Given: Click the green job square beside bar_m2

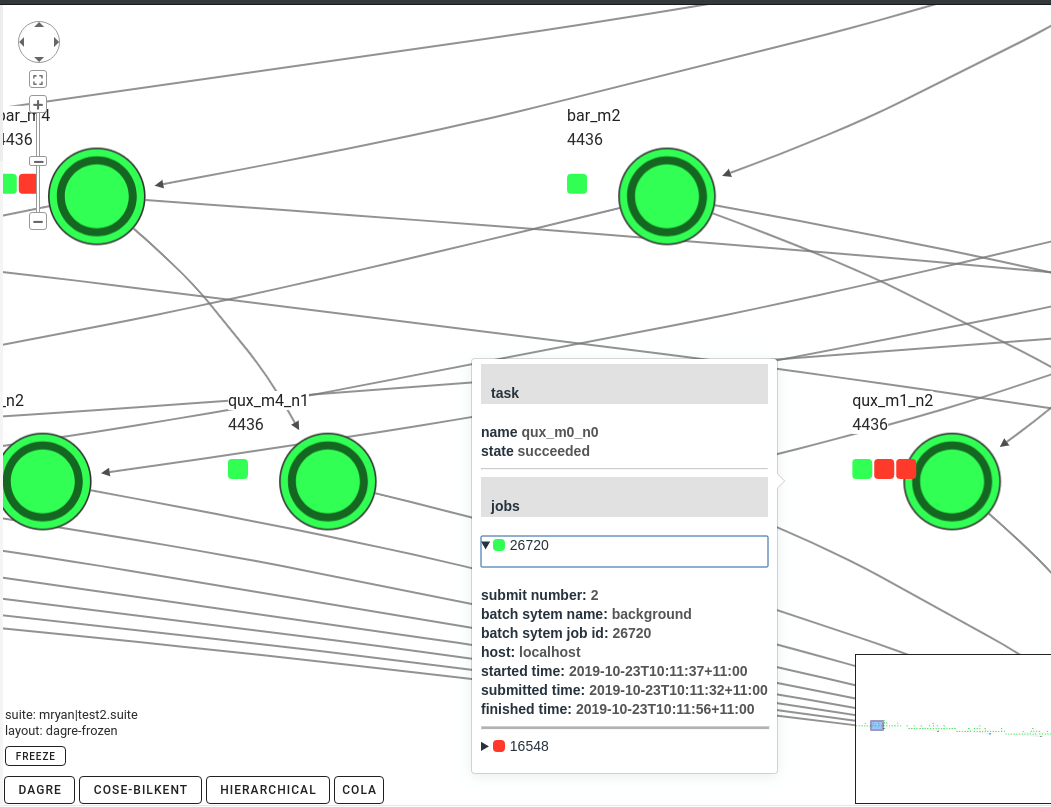Looking at the screenshot, I should click(576, 184).
